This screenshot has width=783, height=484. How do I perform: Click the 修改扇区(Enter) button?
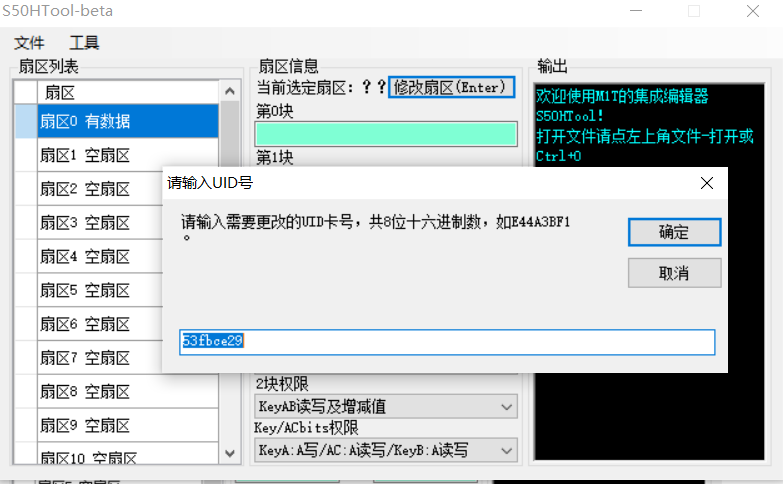point(451,87)
